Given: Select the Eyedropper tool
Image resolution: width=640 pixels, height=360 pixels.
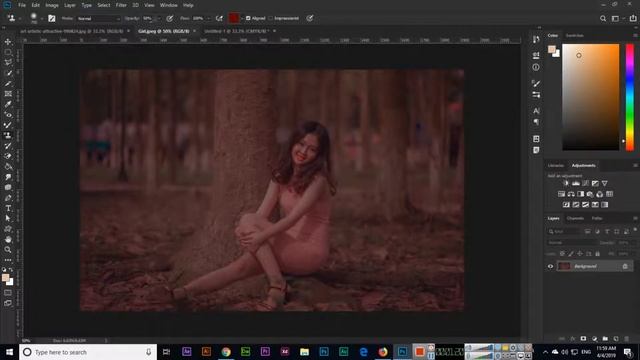Looking at the screenshot, I should (x=8, y=104).
